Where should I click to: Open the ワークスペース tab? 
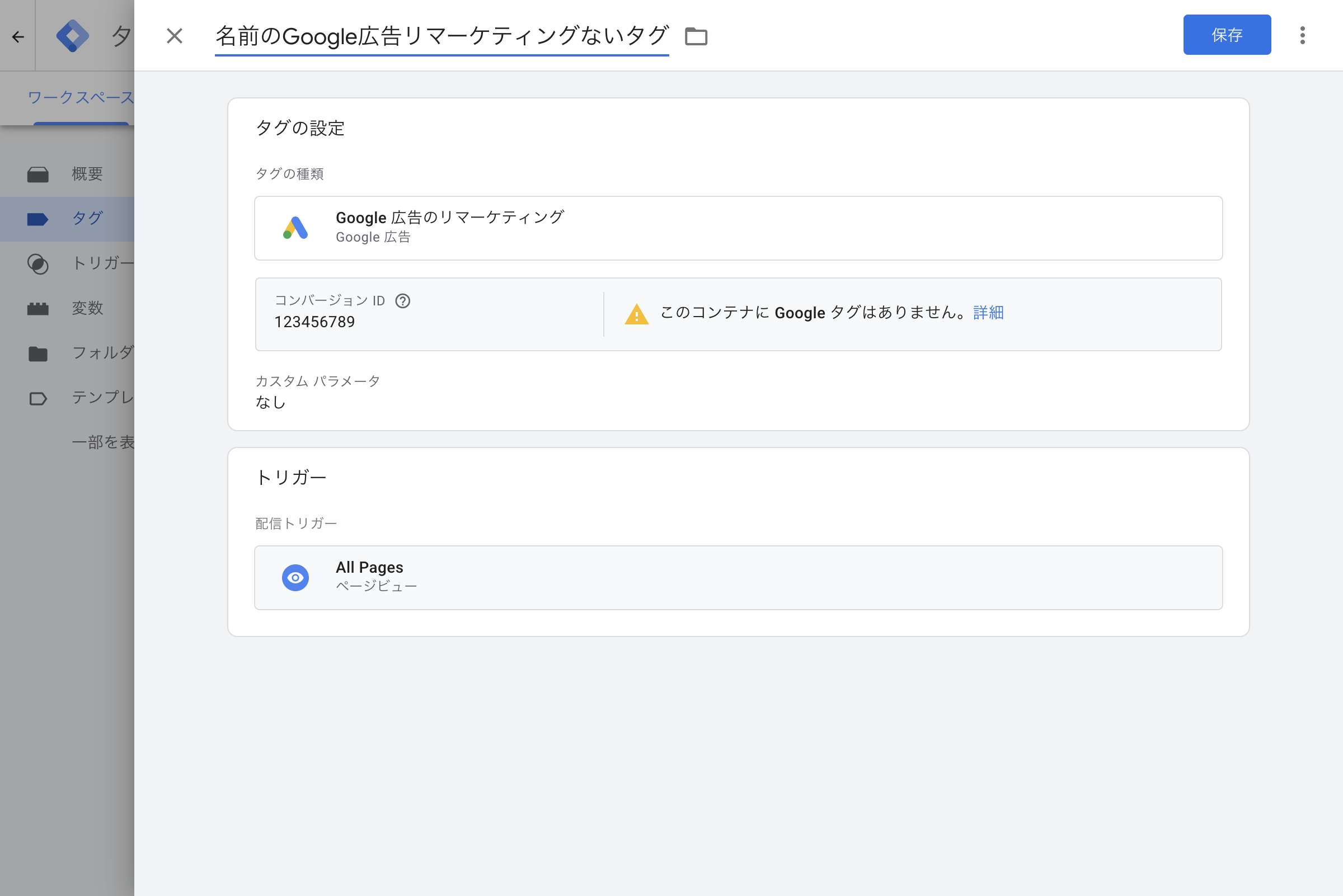click(x=81, y=98)
